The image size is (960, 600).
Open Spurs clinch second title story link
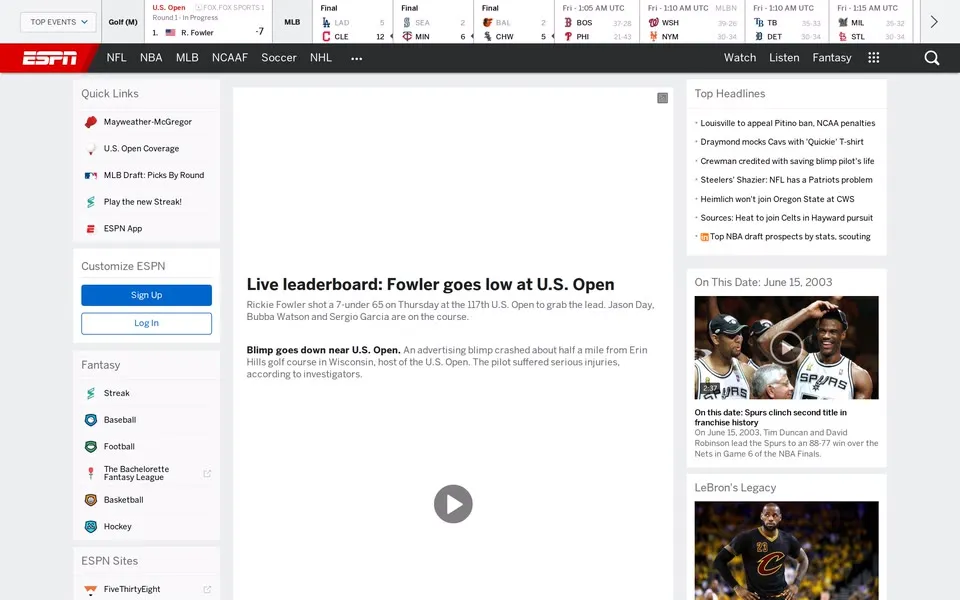tap(770, 418)
